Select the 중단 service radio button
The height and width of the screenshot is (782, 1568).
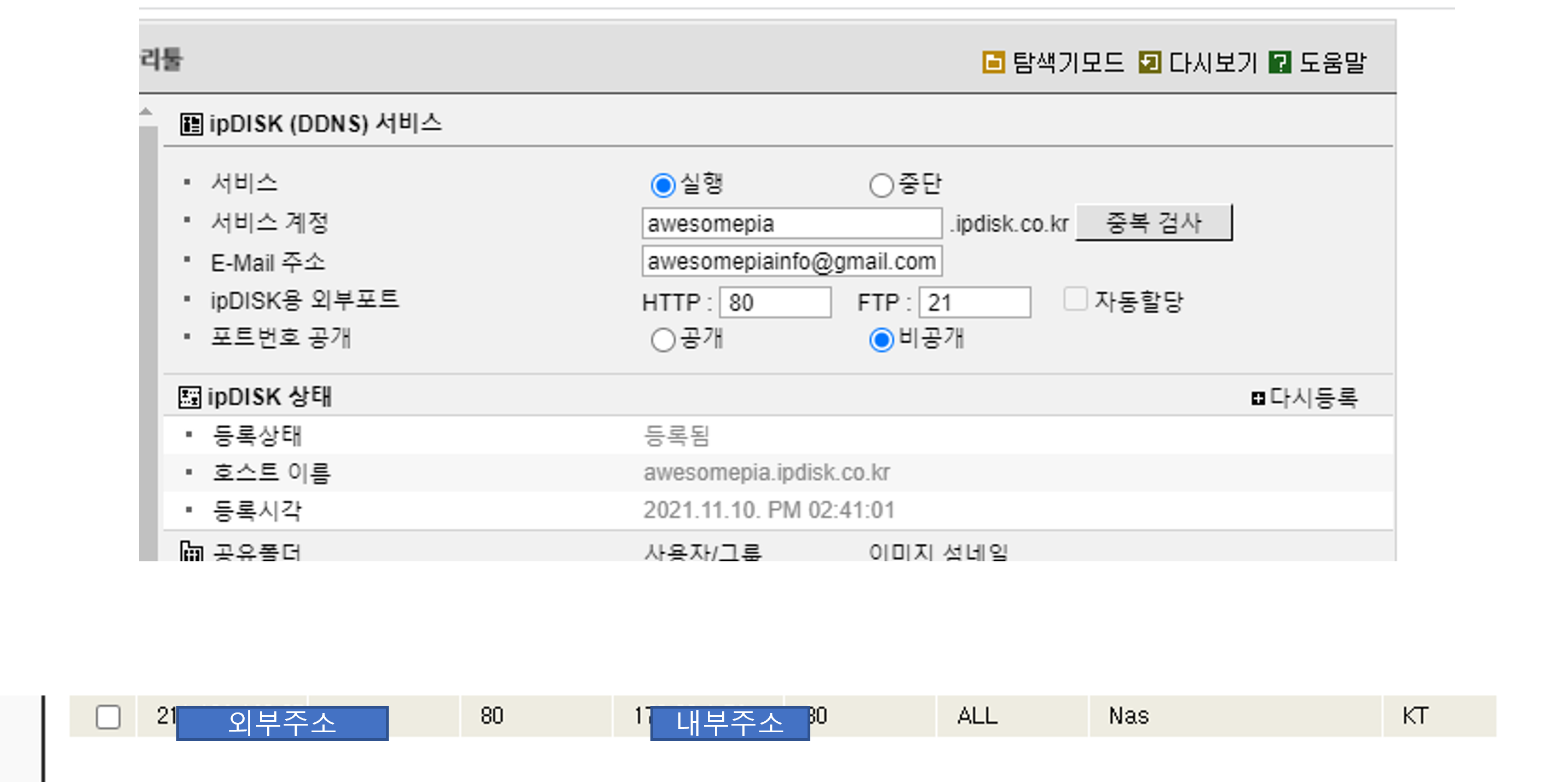881,185
